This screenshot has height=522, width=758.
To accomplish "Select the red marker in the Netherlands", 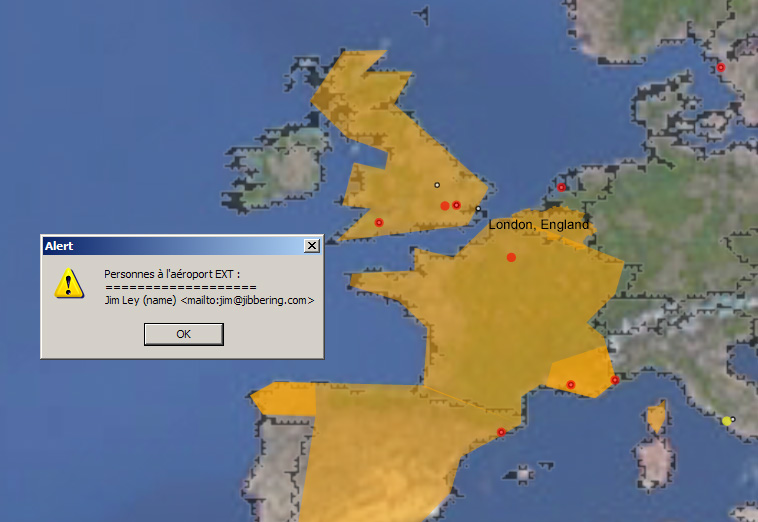I will coord(562,187).
